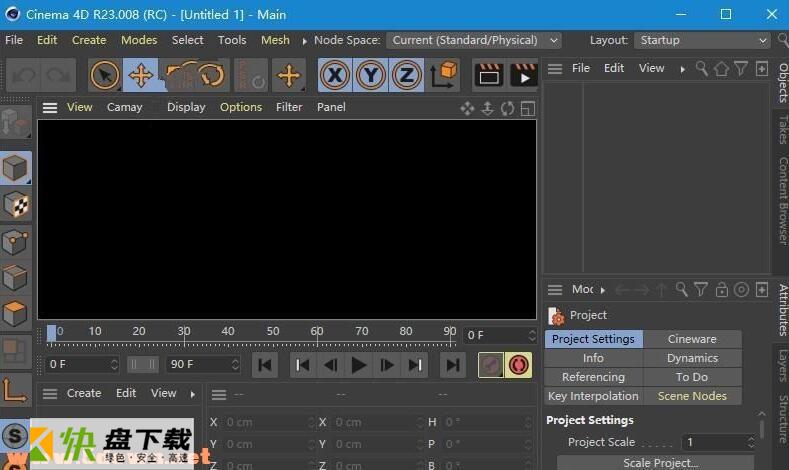Play the animation forward
The width and height of the screenshot is (789, 470).
click(358, 365)
